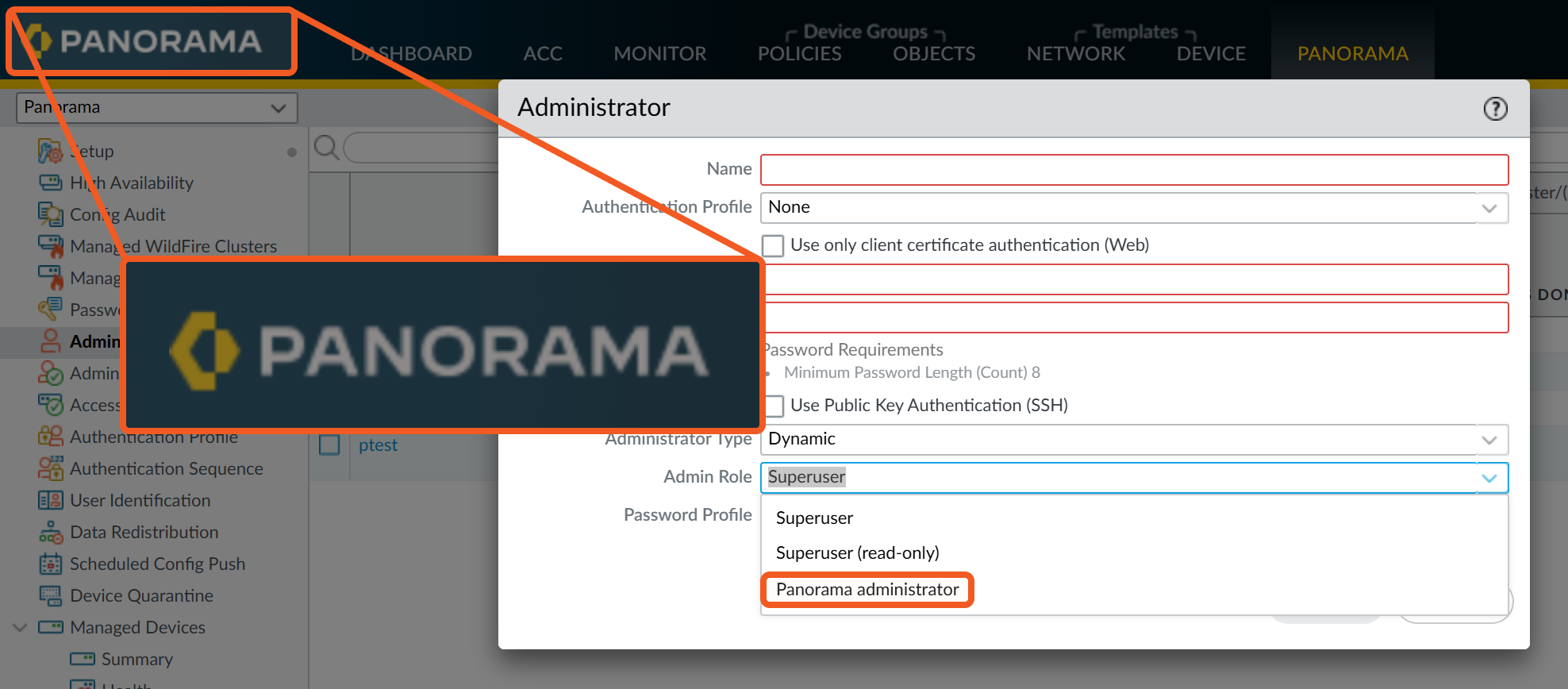This screenshot has width=1568, height=689.
Task: Choose Superuser (read-only) role option
Action: coord(857,552)
